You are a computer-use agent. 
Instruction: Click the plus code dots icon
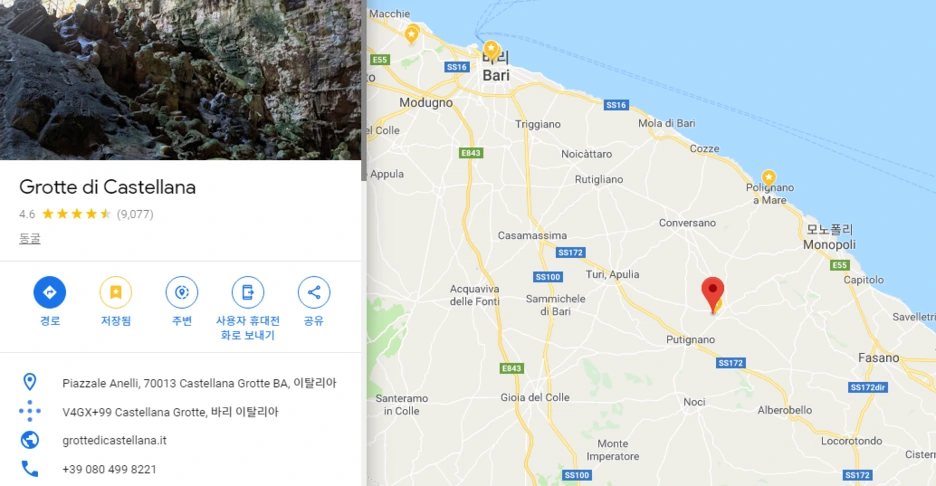click(x=29, y=411)
